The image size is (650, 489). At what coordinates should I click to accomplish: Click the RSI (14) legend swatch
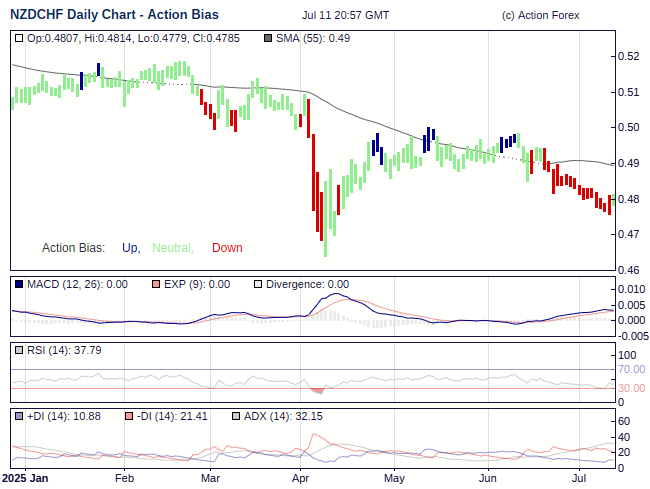19,351
